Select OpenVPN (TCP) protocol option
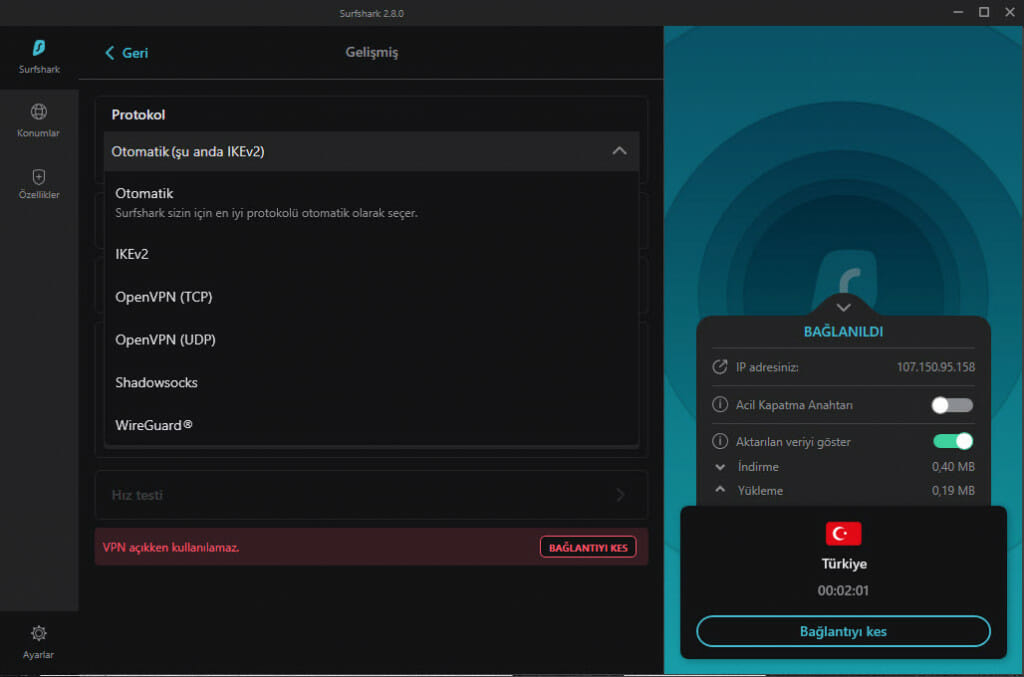 [x=371, y=297]
